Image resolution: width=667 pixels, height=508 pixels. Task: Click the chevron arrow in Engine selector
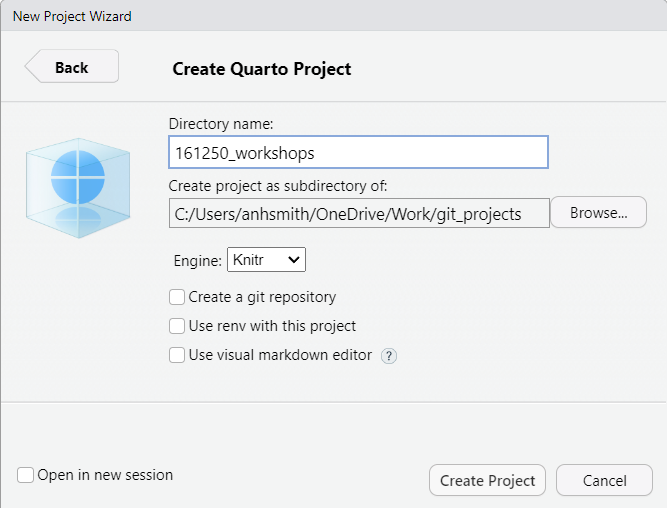click(x=294, y=260)
